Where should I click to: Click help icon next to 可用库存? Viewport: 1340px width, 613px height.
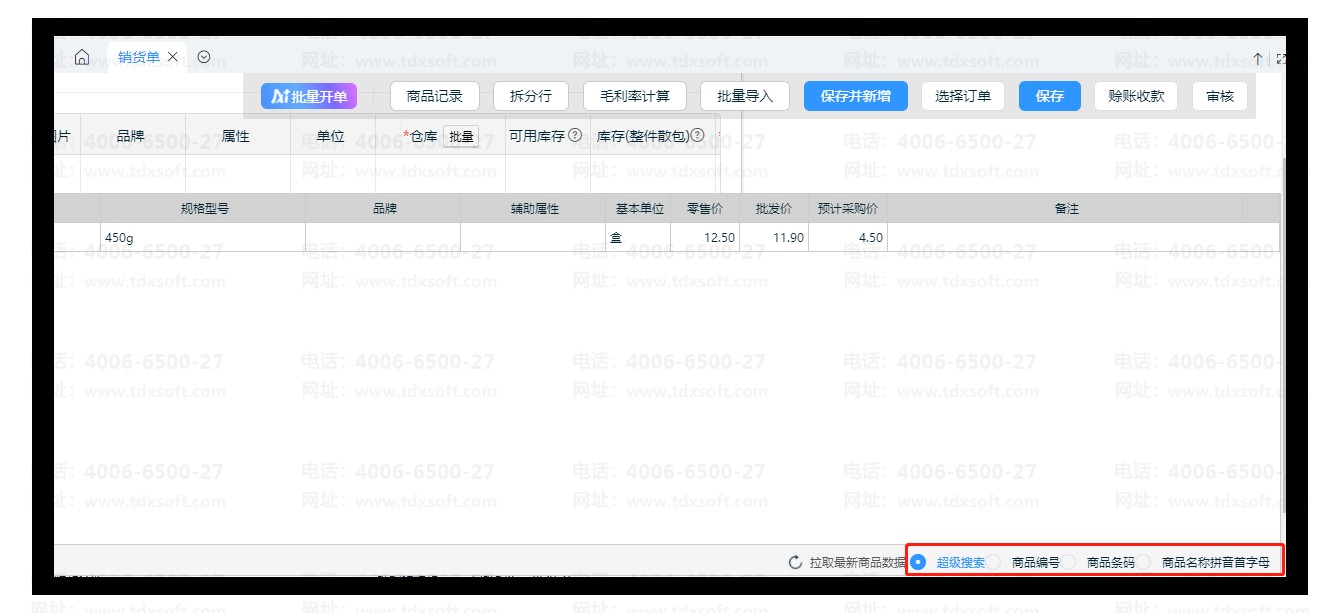coord(575,136)
